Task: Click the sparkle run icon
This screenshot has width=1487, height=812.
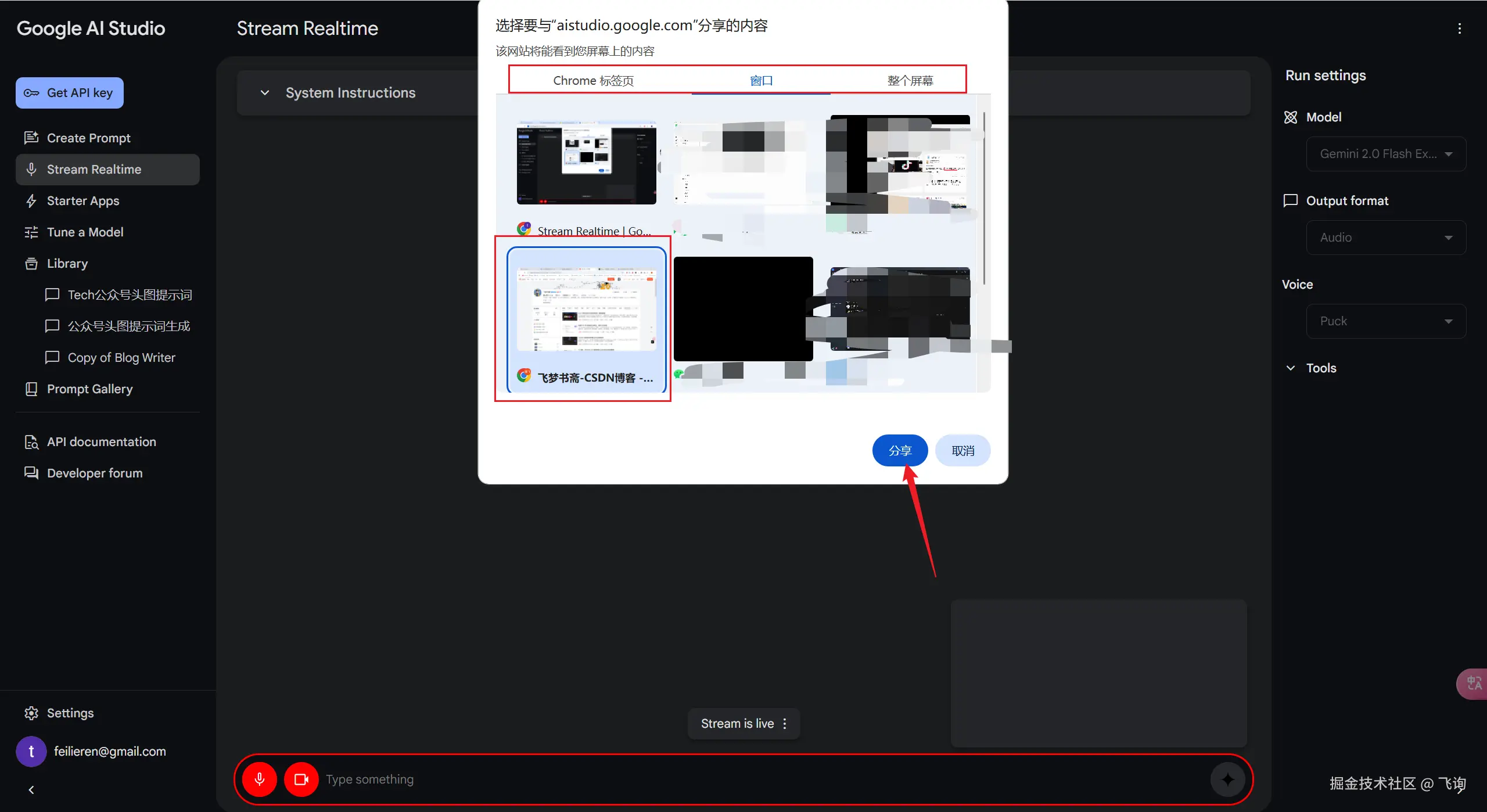Action: tap(1227, 779)
